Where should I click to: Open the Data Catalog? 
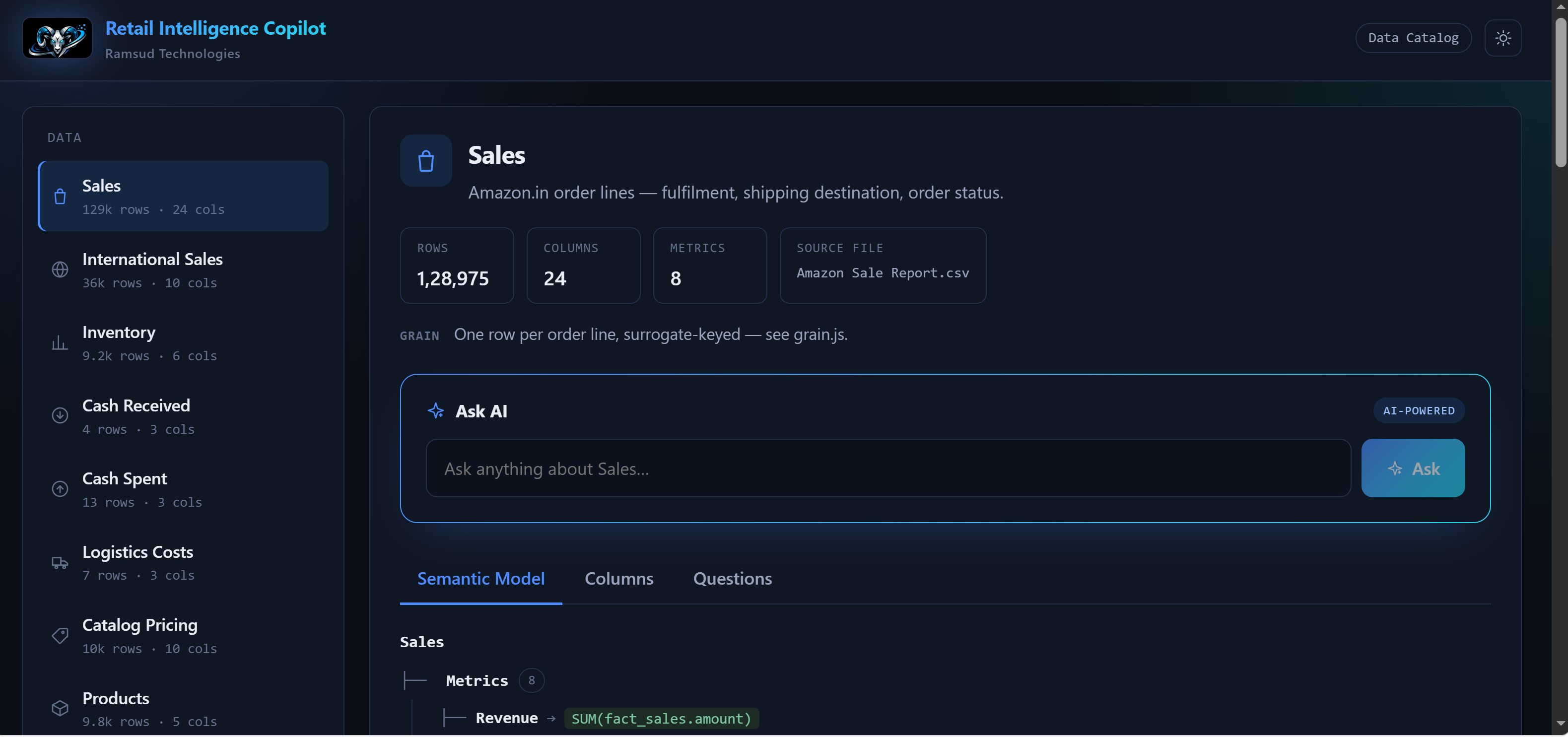click(x=1413, y=38)
